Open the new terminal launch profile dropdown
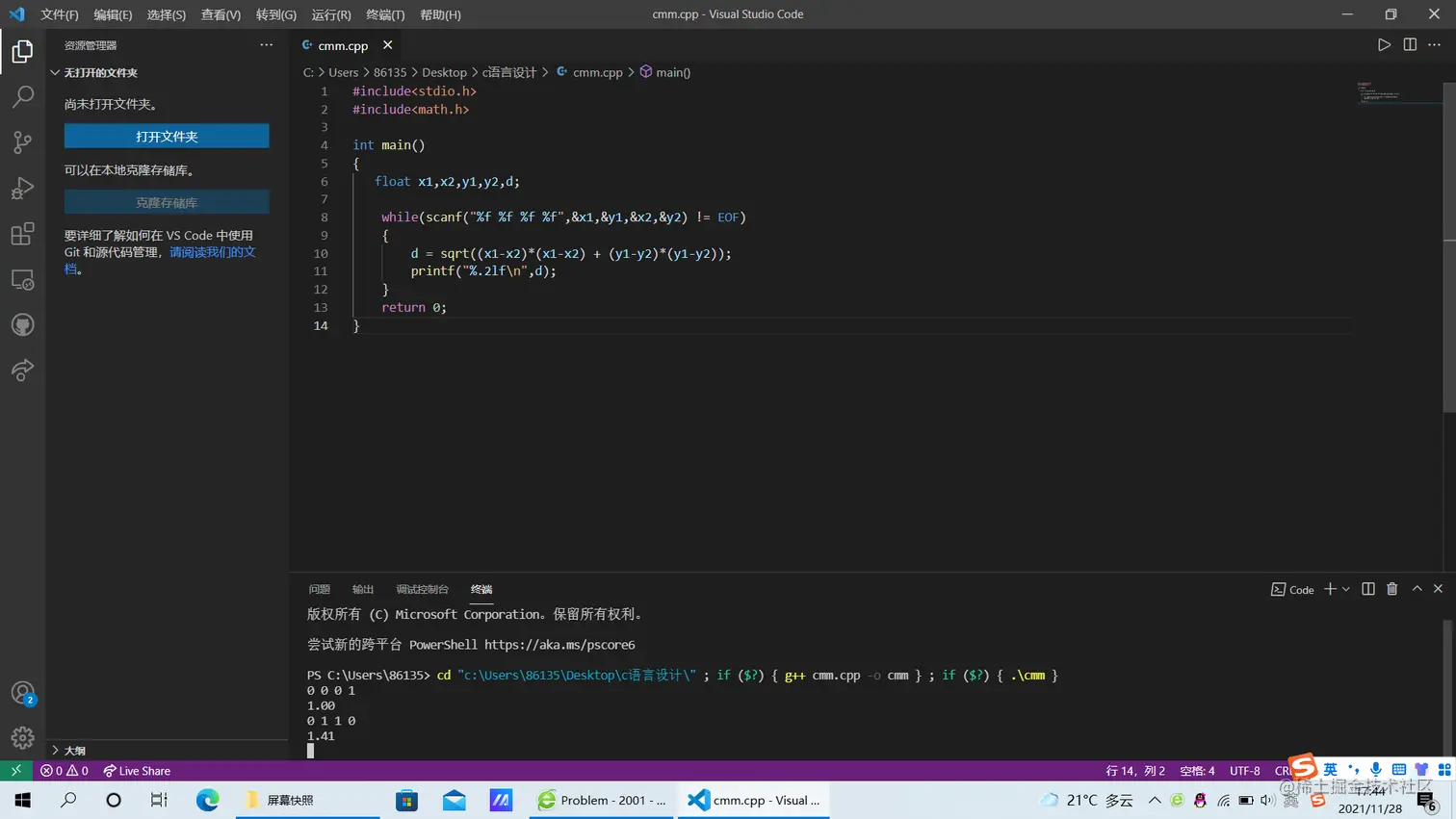This screenshot has height=819, width=1456. pyautogui.click(x=1346, y=589)
